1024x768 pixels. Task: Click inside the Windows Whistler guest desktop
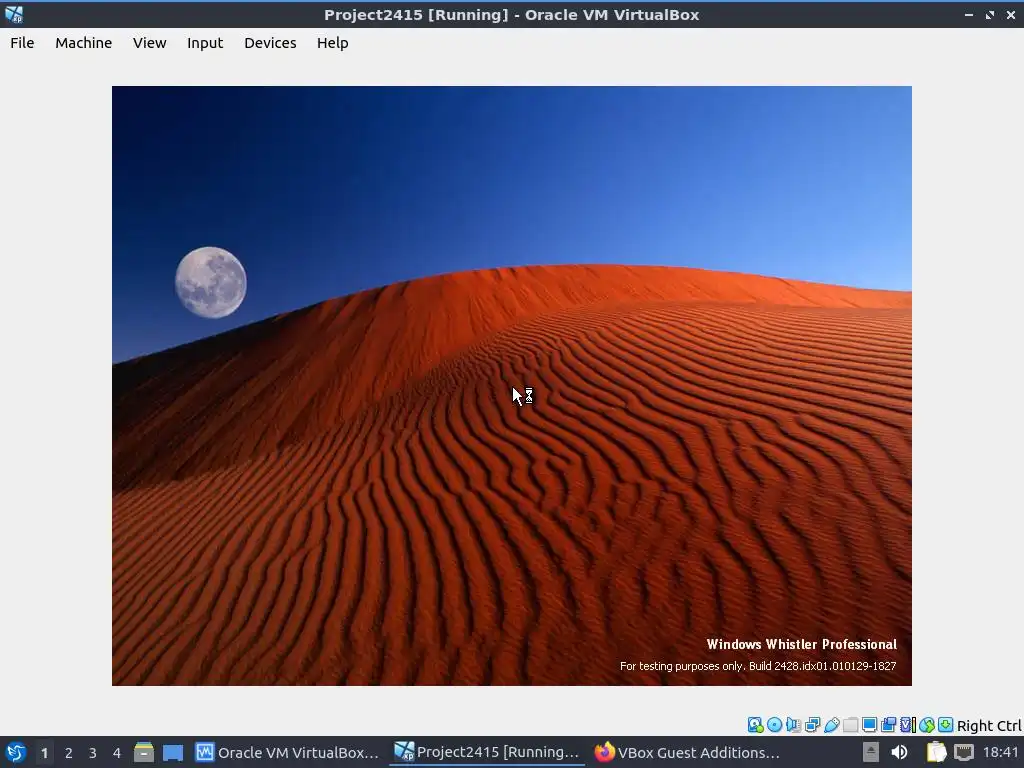point(511,385)
